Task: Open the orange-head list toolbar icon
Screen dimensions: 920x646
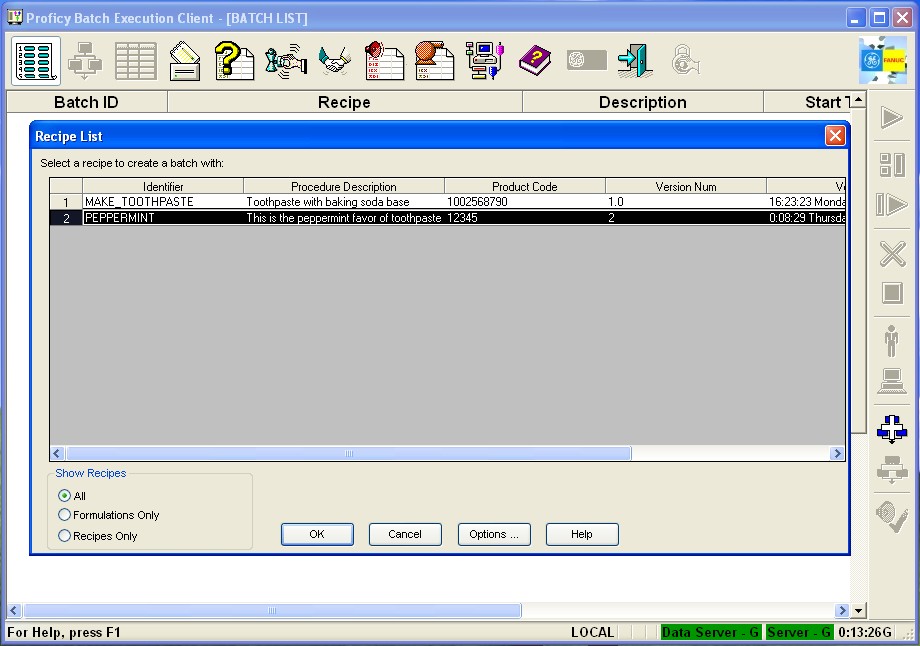Action: pos(434,61)
